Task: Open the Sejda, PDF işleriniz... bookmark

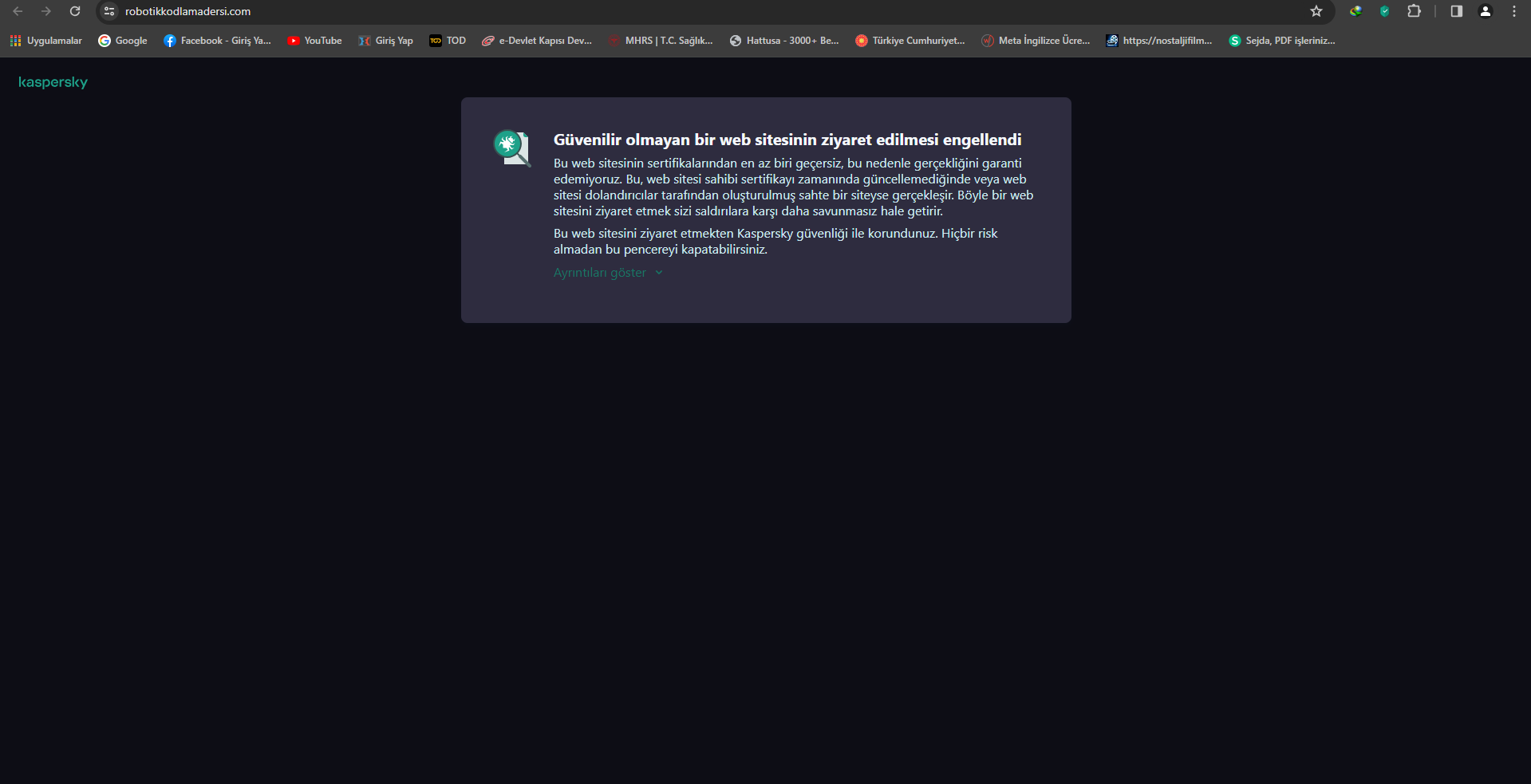Action: pos(1282,41)
